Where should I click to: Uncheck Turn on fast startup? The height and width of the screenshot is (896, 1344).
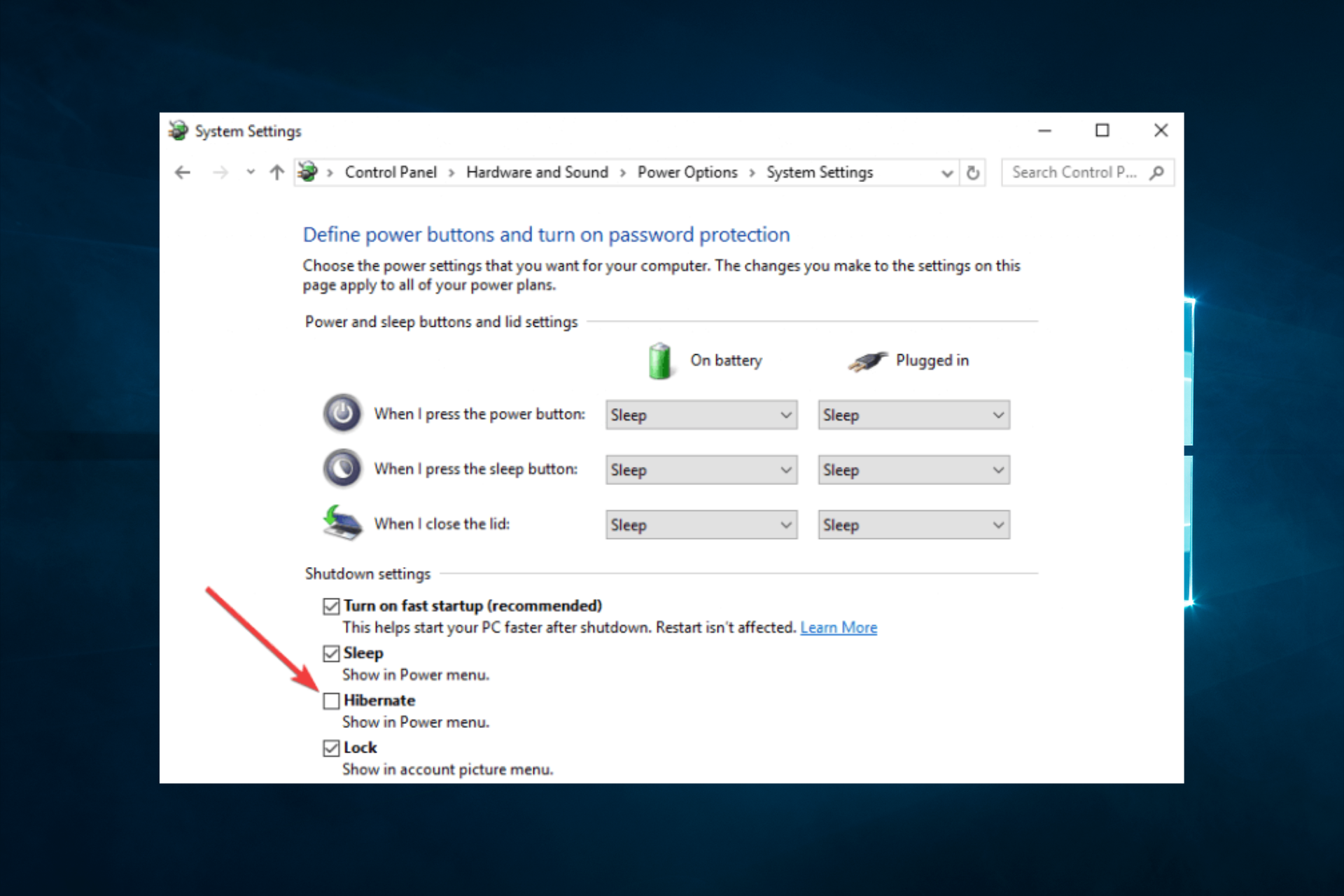(331, 606)
